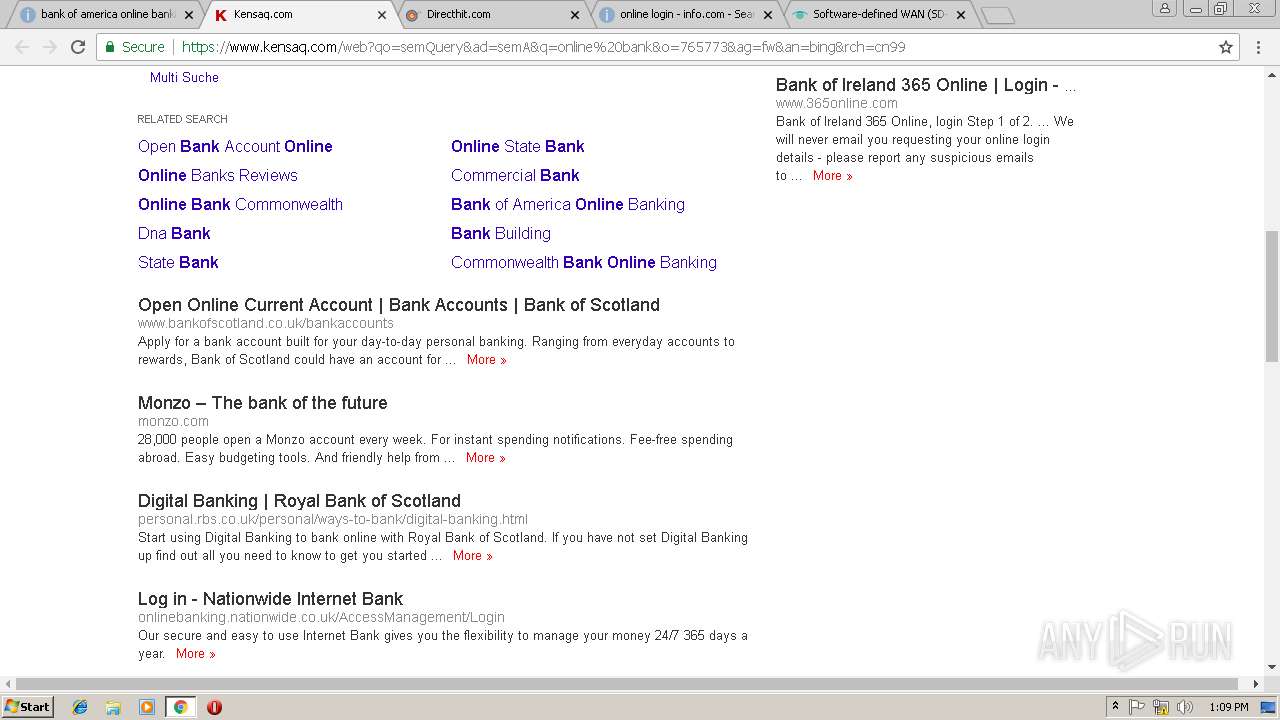Open Chrome user profile icon
Viewport: 1280px width, 720px height.
point(1164,8)
